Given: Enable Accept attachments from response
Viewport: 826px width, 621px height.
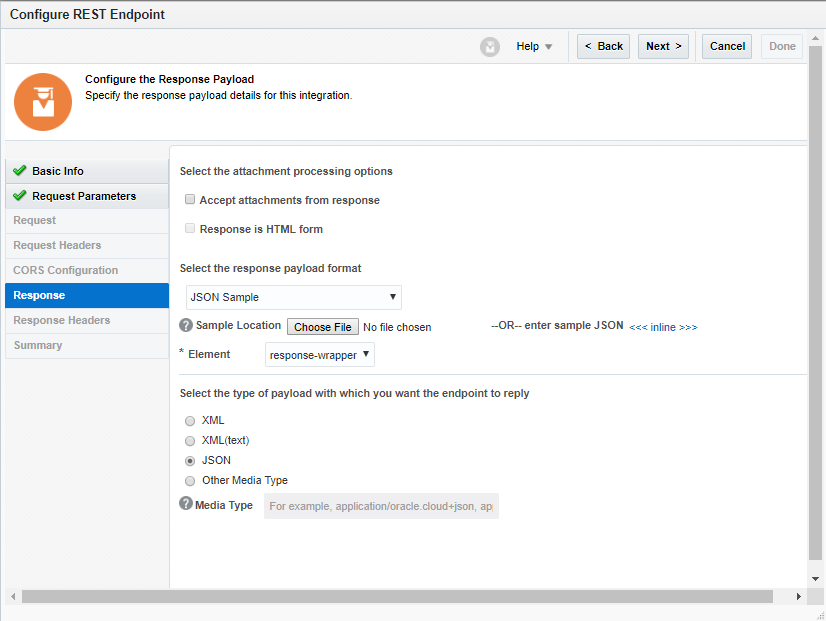Looking at the screenshot, I should click(190, 200).
